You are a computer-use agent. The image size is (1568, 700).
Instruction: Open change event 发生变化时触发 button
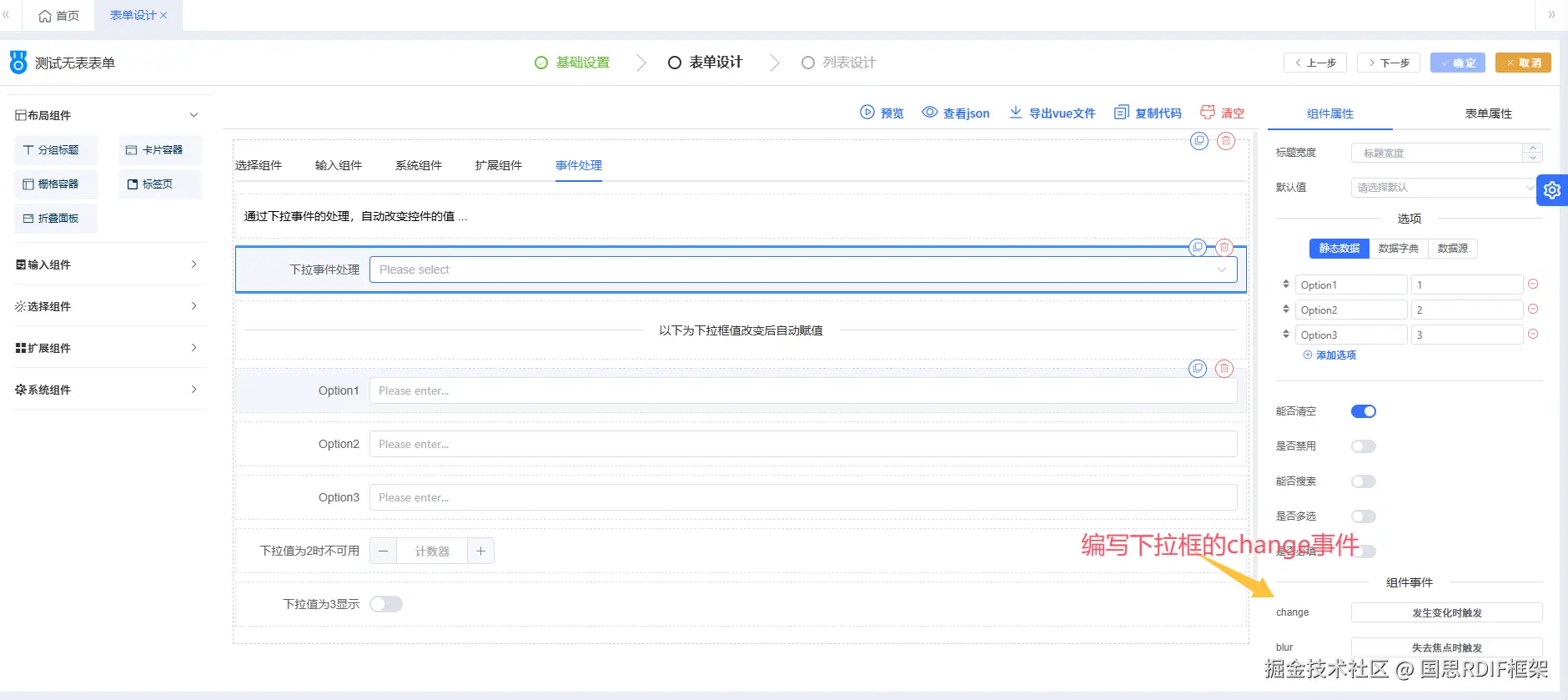click(x=1447, y=613)
